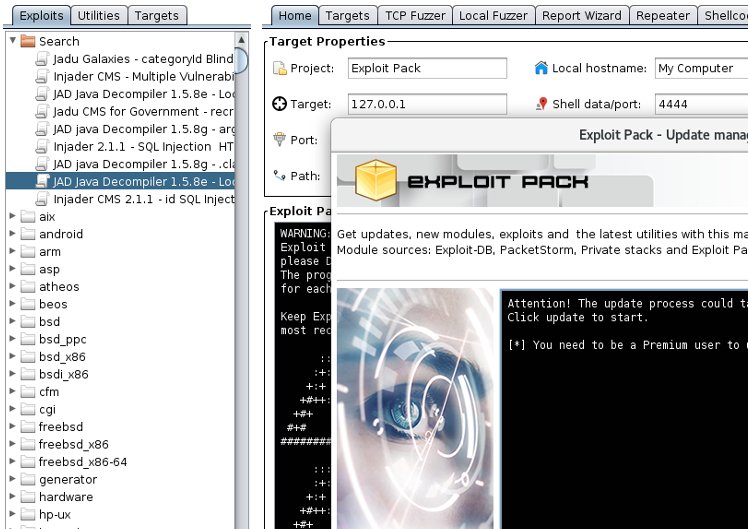748x529 pixels.
Task: Click the freebsd_x86-64 folder icon
Action: coord(28,462)
